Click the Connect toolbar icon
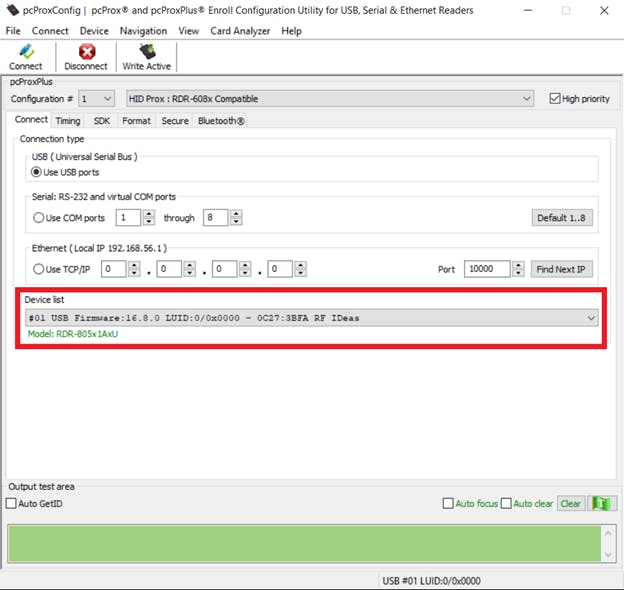This screenshot has width=624, height=590. 26,58
